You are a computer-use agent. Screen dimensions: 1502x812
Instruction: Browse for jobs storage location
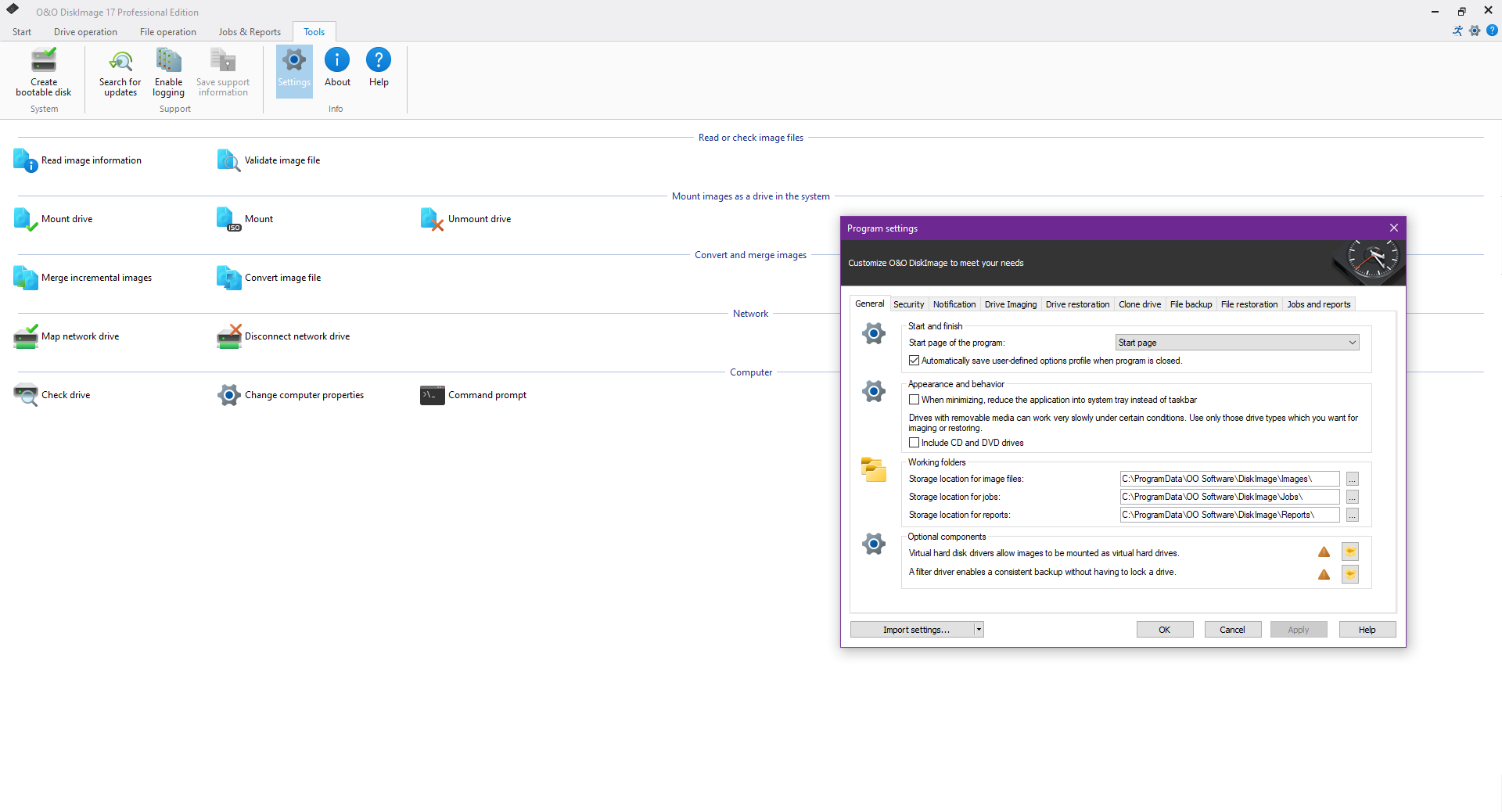point(1352,497)
